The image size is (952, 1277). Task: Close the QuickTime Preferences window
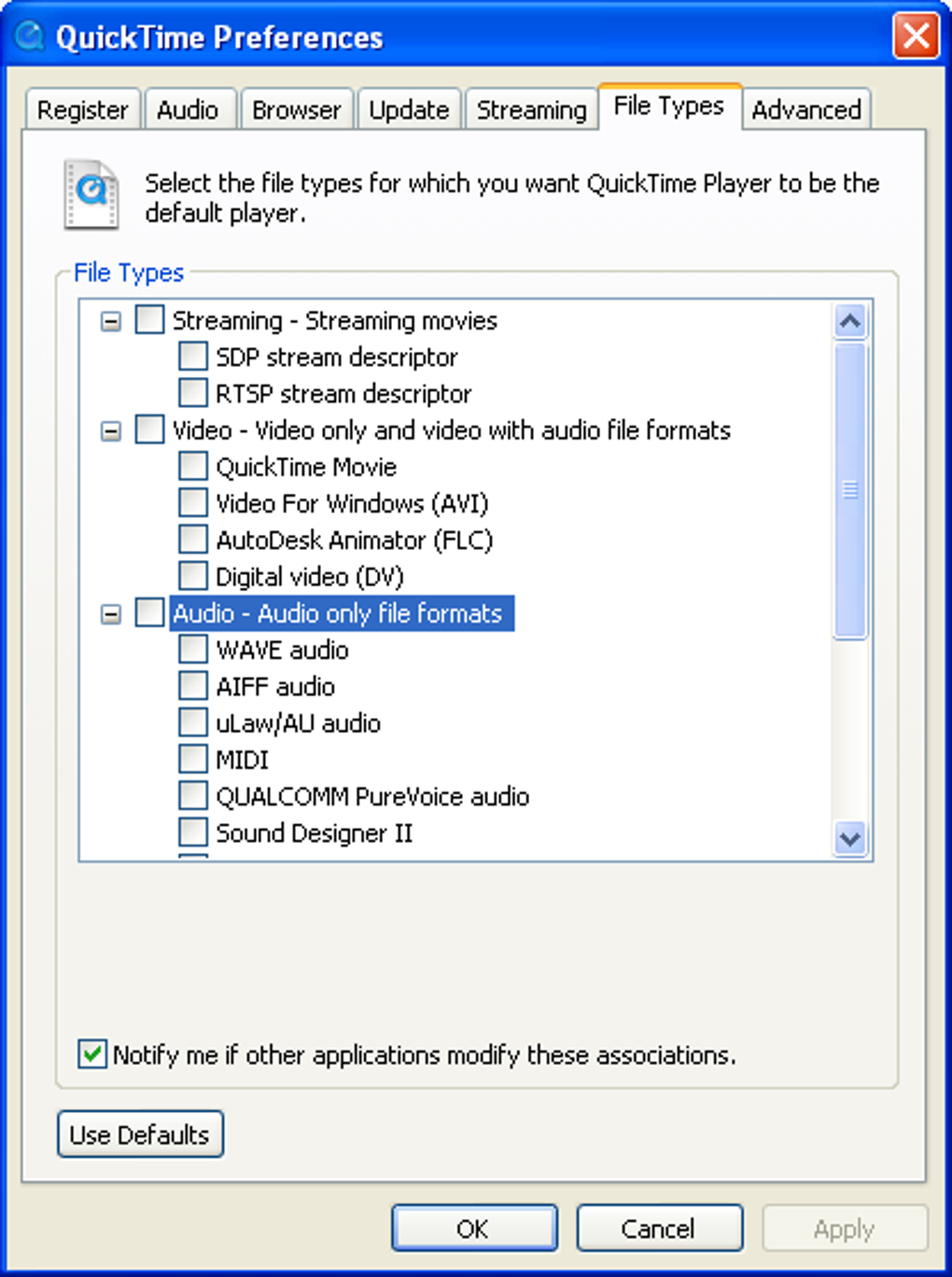916,36
